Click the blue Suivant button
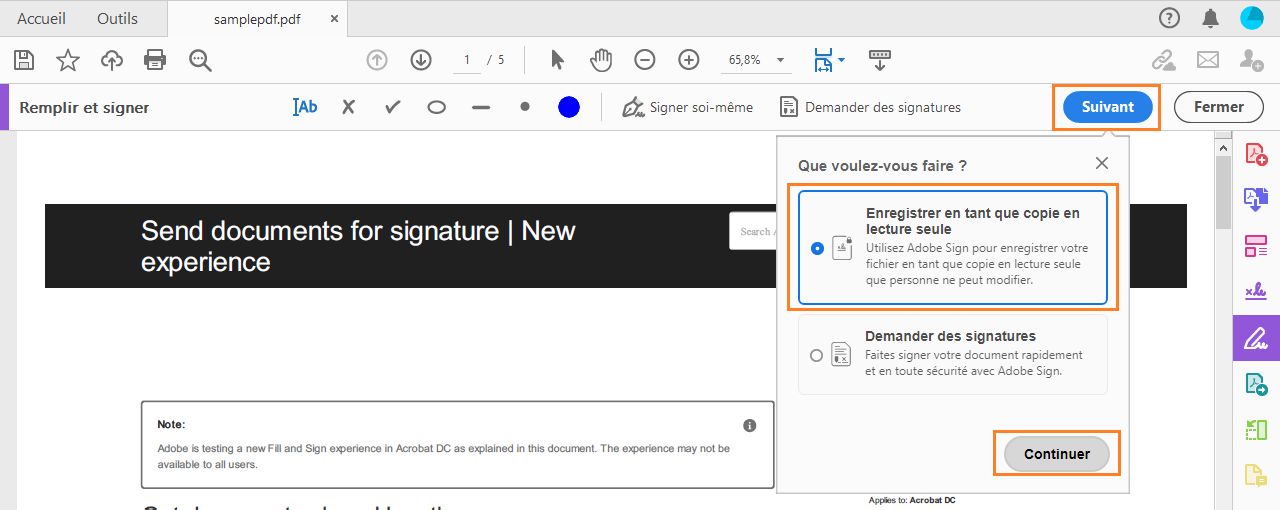This screenshot has width=1280, height=510. (x=1108, y=107)
